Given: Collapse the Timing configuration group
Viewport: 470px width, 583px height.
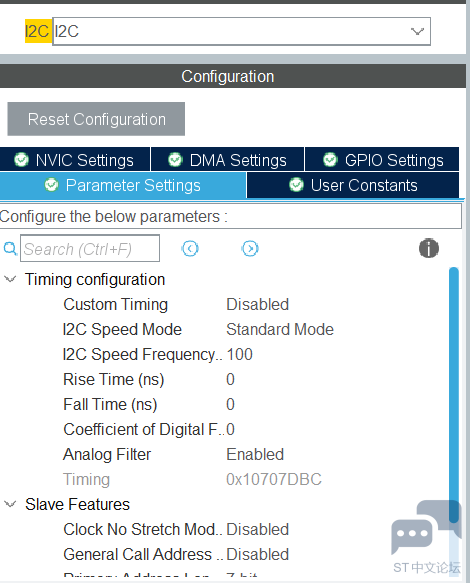Looking at the screenshot, I should [x=10, y=279].
